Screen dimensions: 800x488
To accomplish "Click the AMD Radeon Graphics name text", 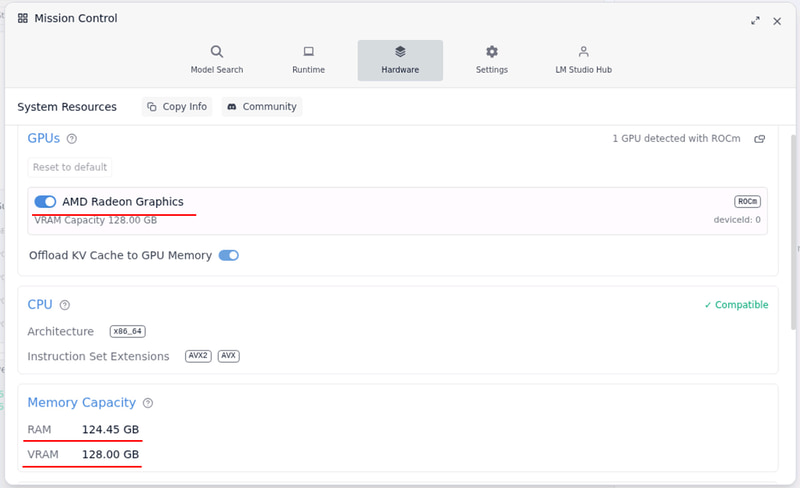I will pos(123,202).
